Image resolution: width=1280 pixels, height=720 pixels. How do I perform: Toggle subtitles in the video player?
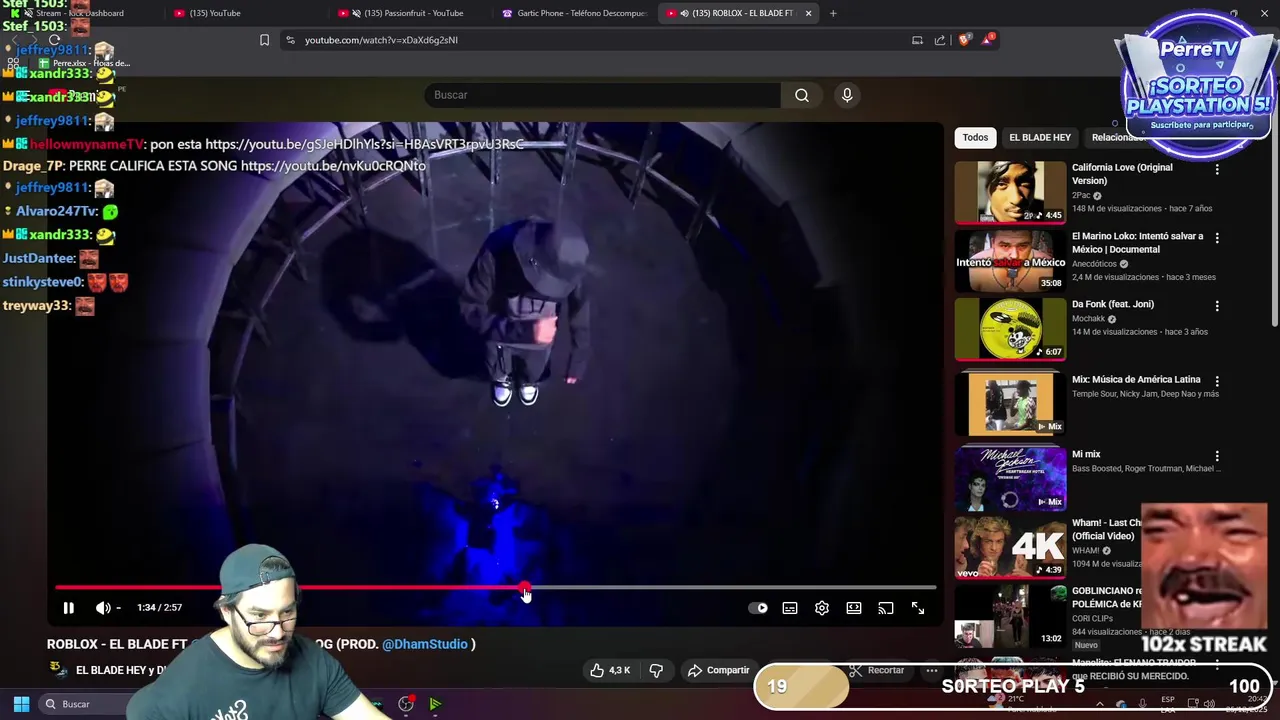(790, 608)
